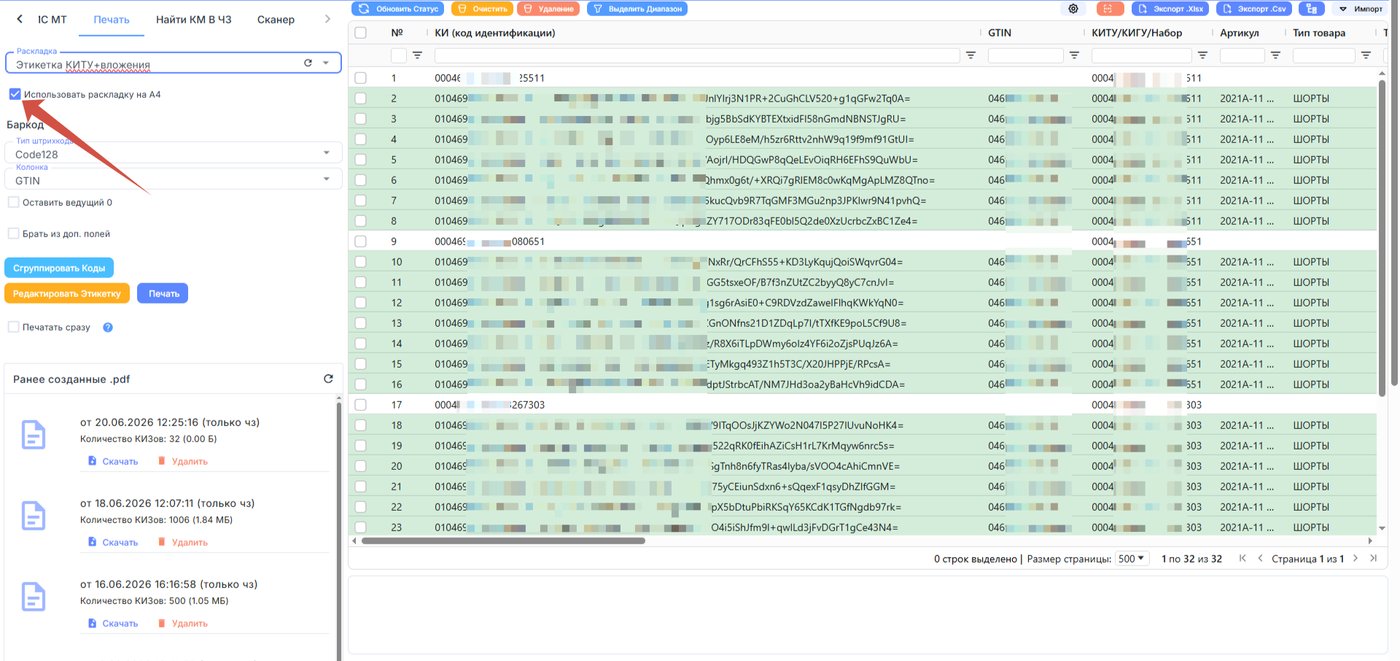Image resolution: width=1400 pixels, height=661 pixels.
Task: Click the tree structure icon button
Action: click(x=1311, y=8)
